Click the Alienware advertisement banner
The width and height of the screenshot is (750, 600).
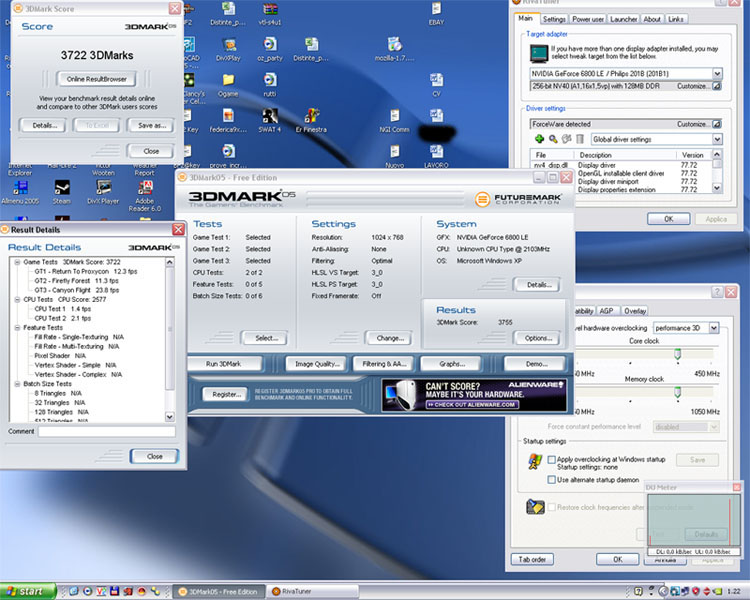coord(474,395)
